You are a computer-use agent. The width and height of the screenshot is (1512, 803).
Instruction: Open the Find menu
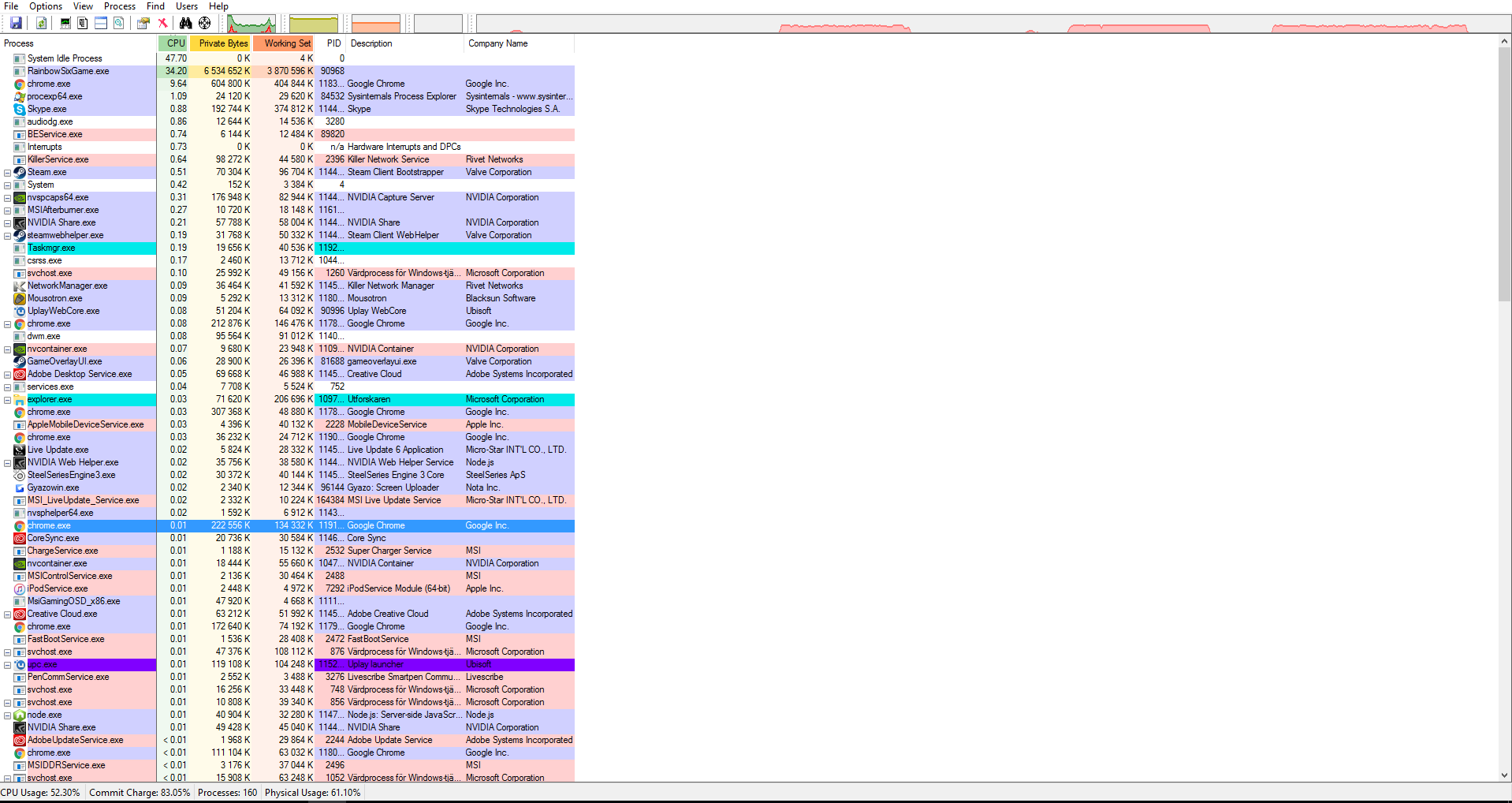[x=155, y=6]
